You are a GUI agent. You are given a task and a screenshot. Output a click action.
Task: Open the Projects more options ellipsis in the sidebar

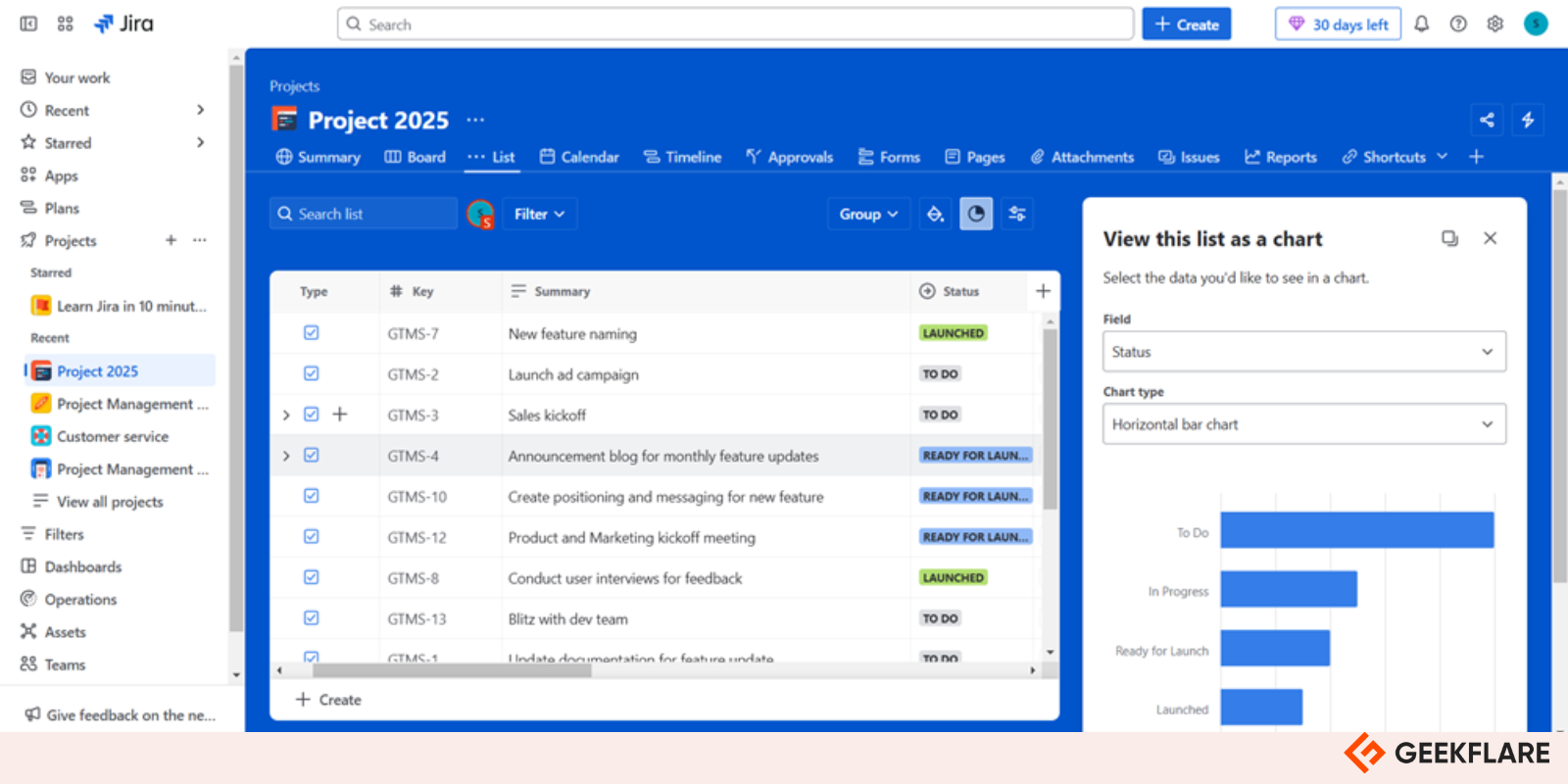[x=200, y=240]
